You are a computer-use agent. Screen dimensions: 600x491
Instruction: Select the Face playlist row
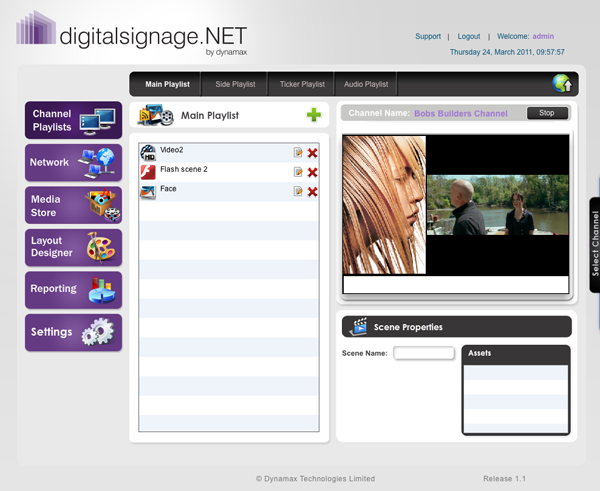229,192
